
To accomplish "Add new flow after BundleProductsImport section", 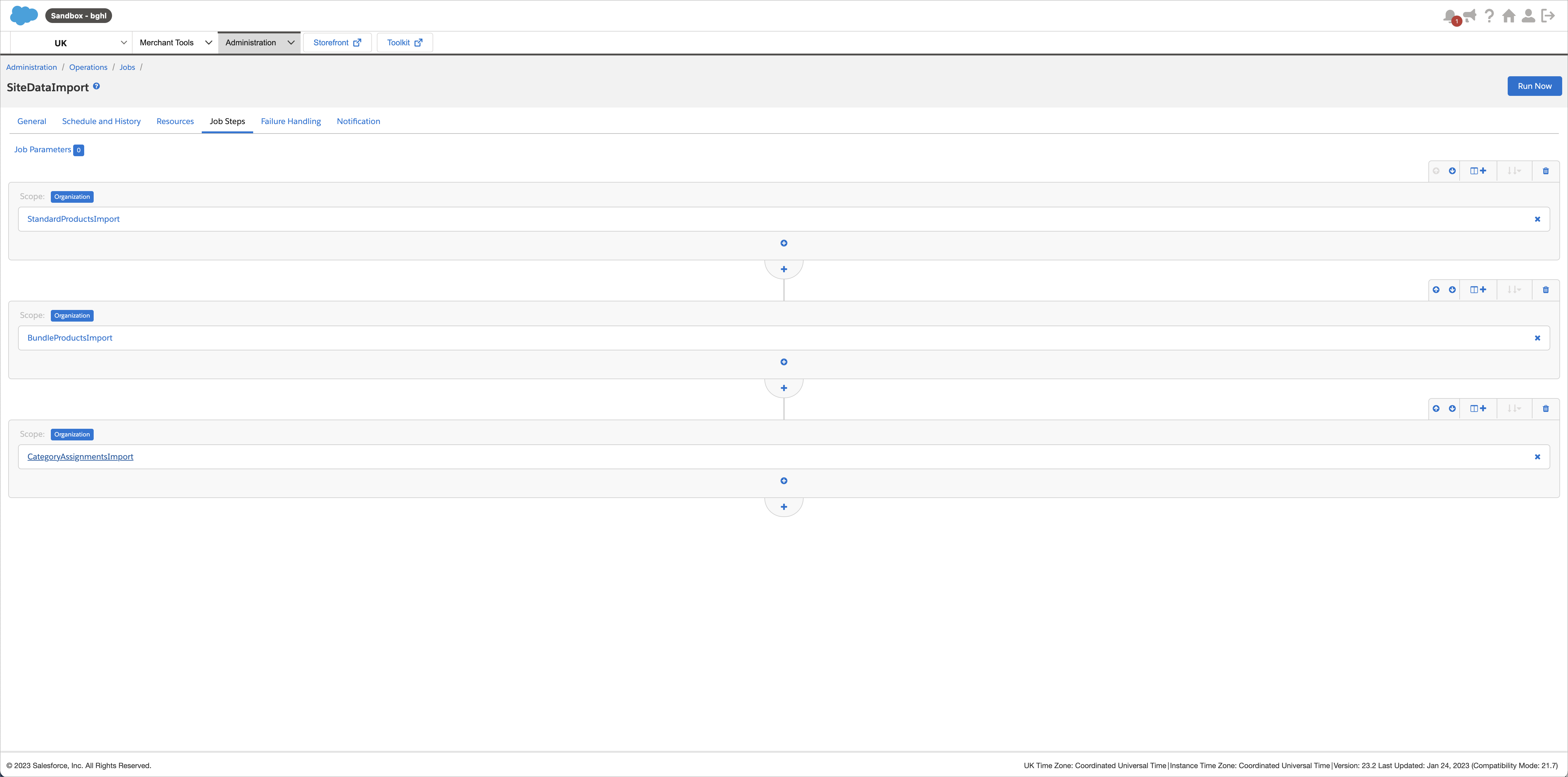I will click(784, 388).
